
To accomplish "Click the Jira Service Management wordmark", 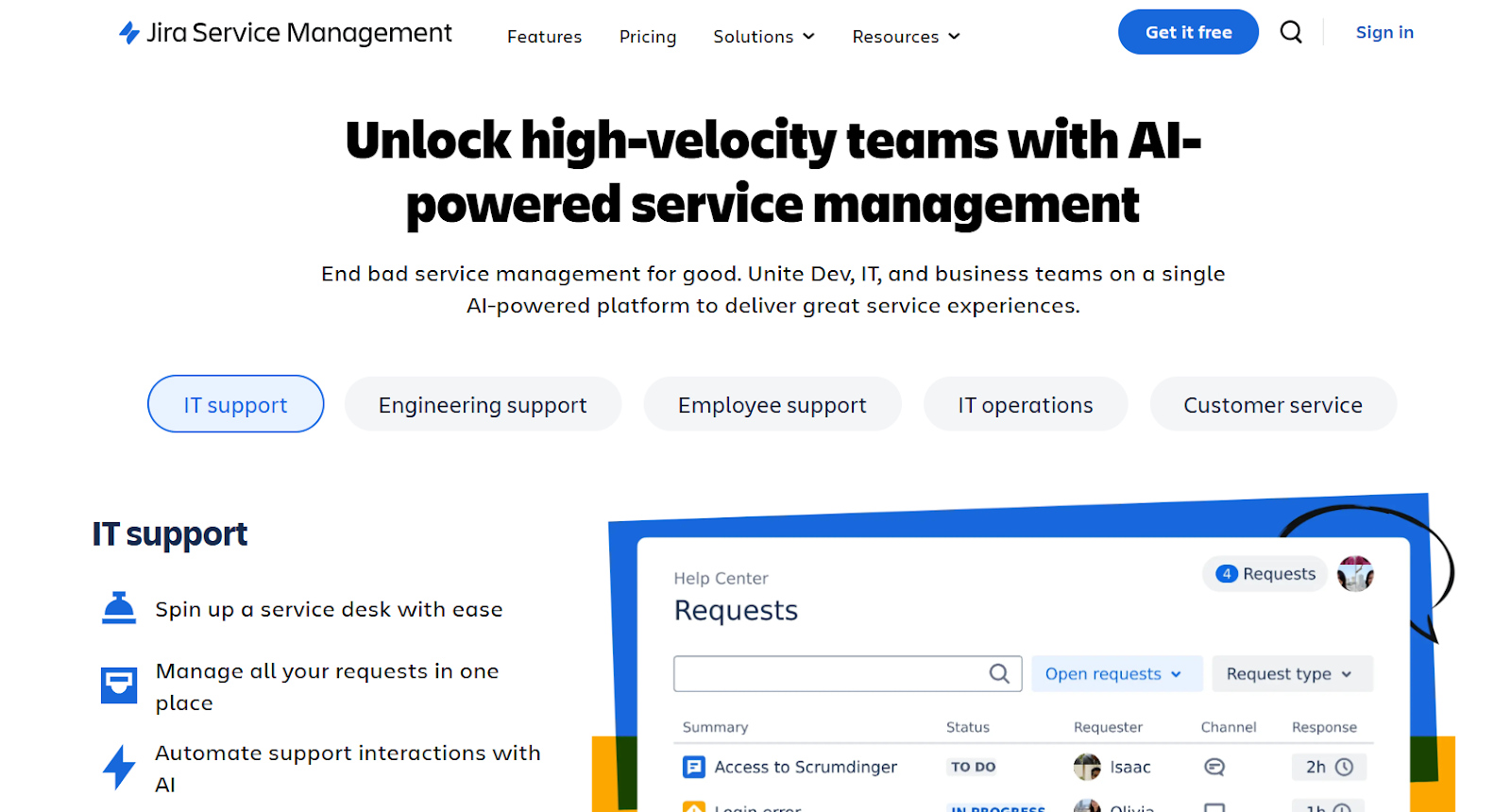I will pyautogui.click(x=299, y=33).
